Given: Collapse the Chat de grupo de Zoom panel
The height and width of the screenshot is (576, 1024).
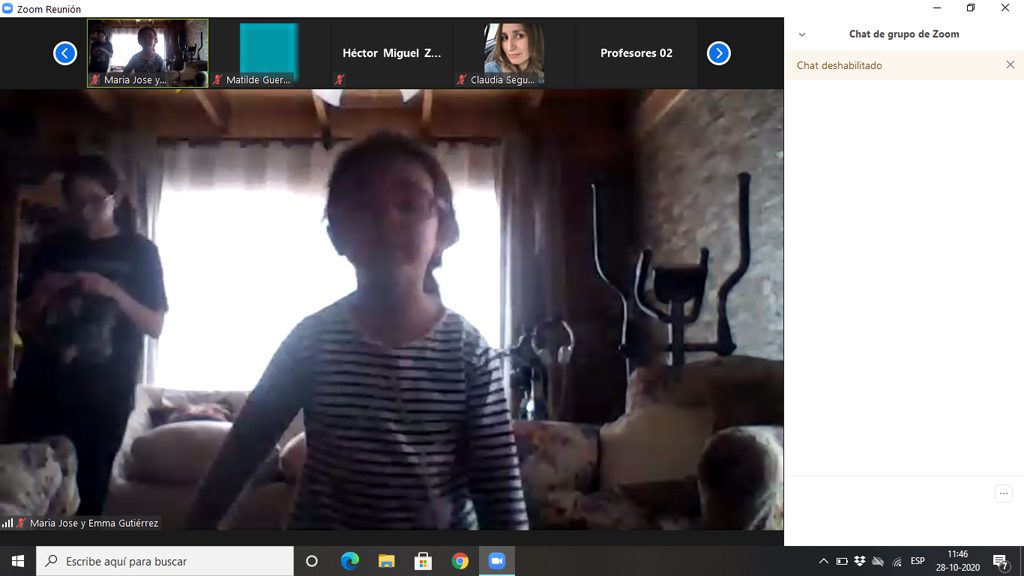Looking at the screenshot, I should [x=802, y=34].
